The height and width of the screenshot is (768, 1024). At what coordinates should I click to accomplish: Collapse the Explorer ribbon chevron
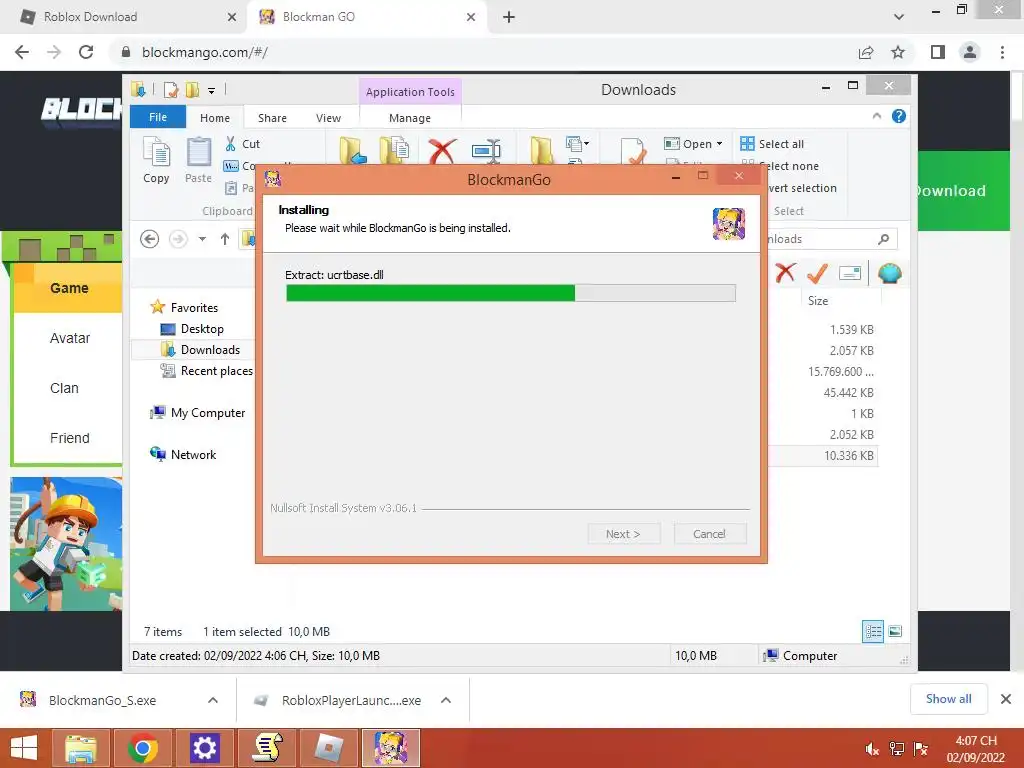876,116
